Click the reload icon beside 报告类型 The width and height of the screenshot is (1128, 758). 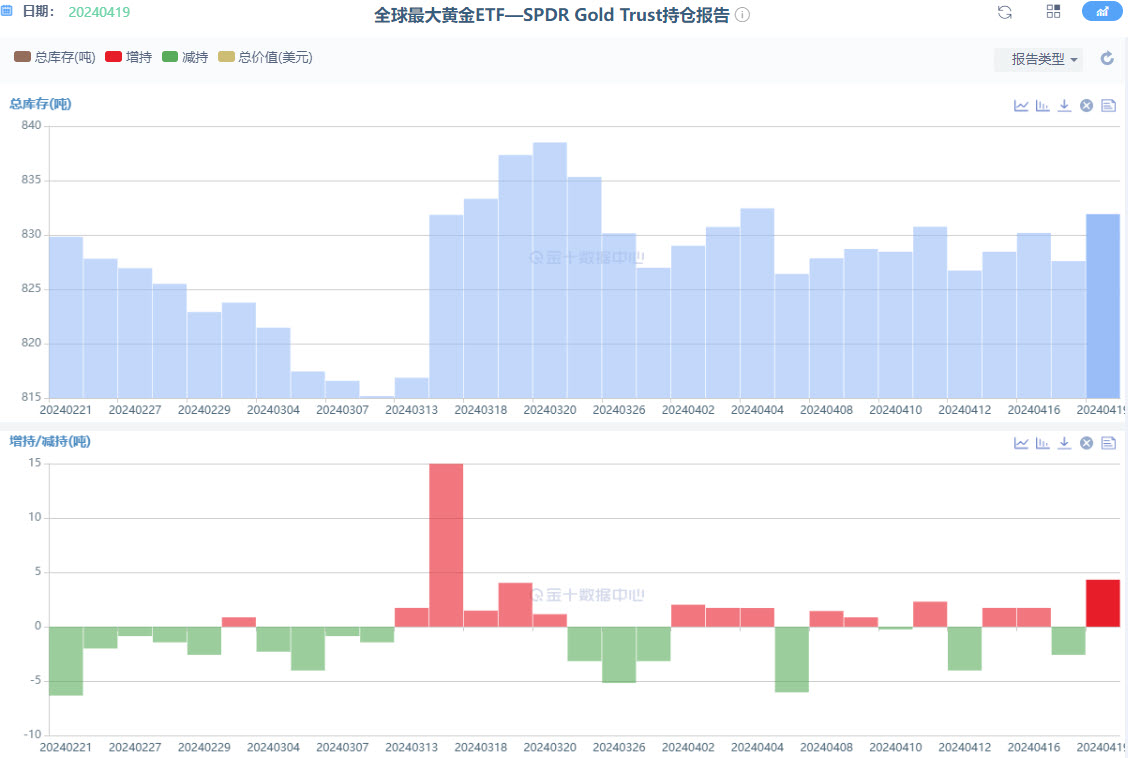pyautogui.click(x=1107, y=58)
